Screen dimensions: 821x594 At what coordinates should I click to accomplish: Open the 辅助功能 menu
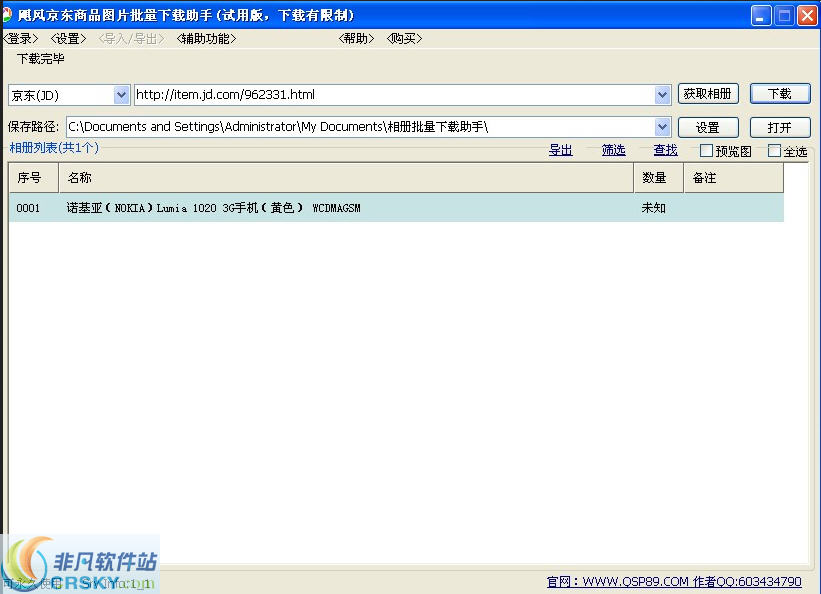[x=206, y=39]
